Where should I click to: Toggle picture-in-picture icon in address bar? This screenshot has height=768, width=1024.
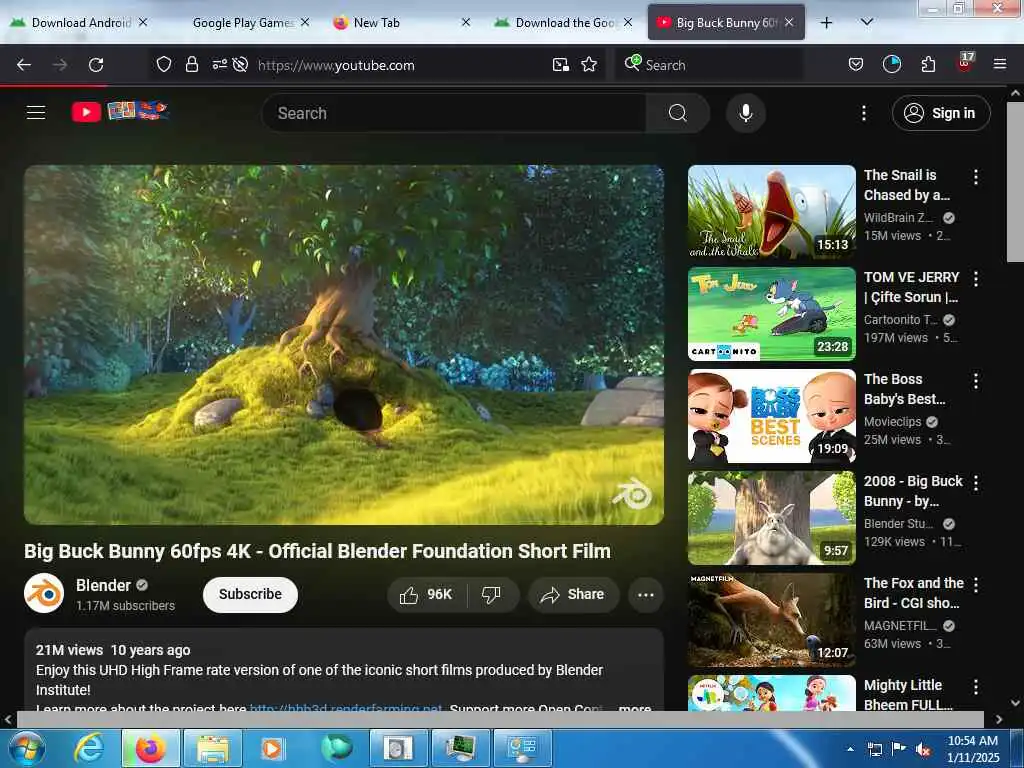[560, 65]
